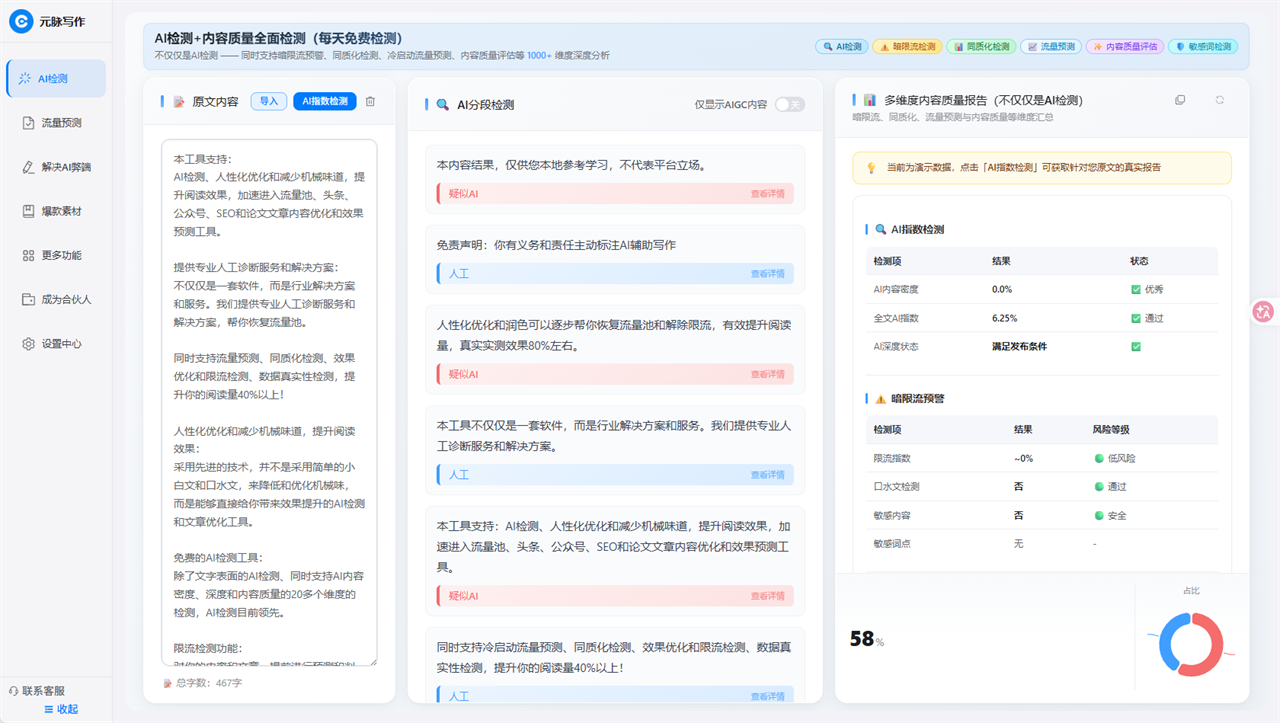Click the 1000+ highlighted text in subtitle
1280x723 pixels.
(539, 56)
